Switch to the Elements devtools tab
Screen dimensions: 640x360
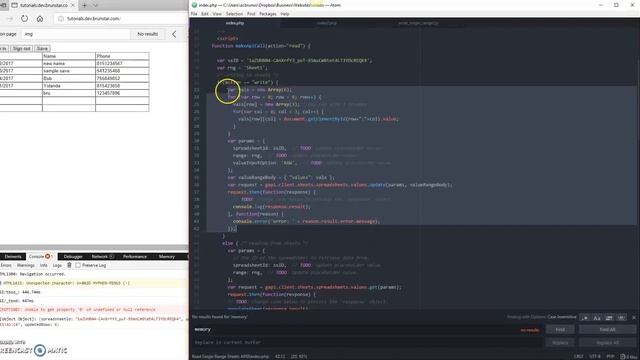point(13,256)
